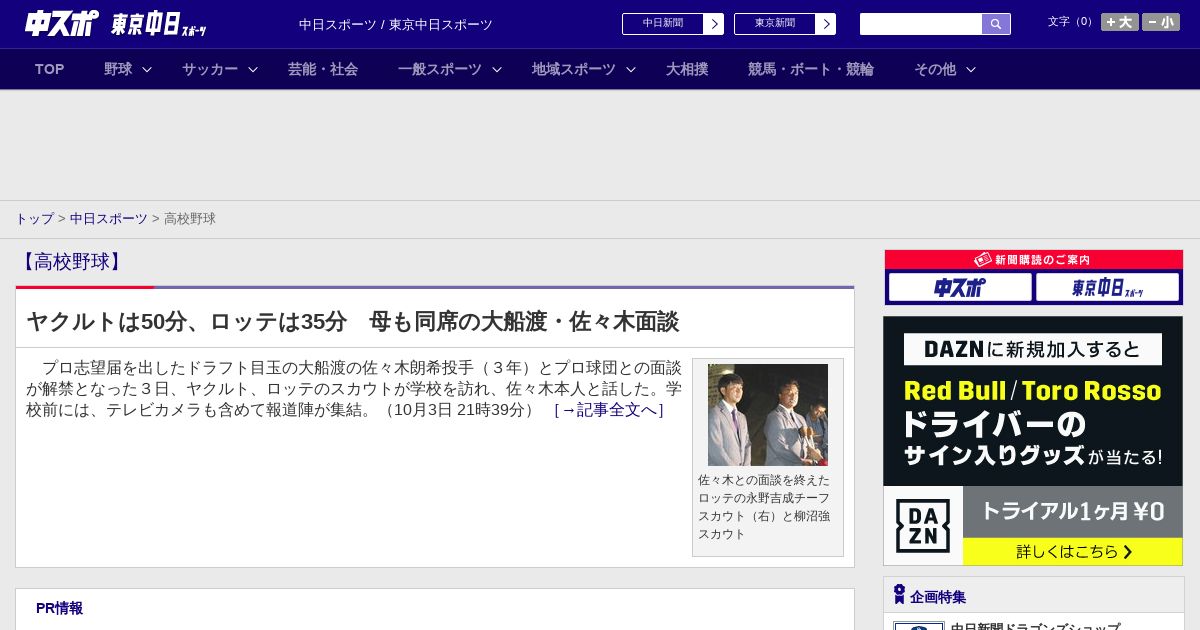Open the 東京新聞 link button
Screen dimensions: 1200x630
774,24
